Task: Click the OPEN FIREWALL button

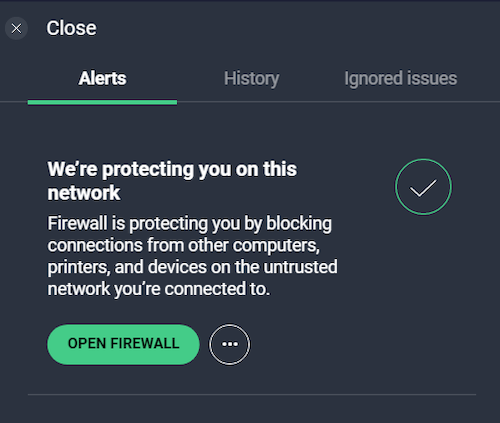Action: click(123, 344)
